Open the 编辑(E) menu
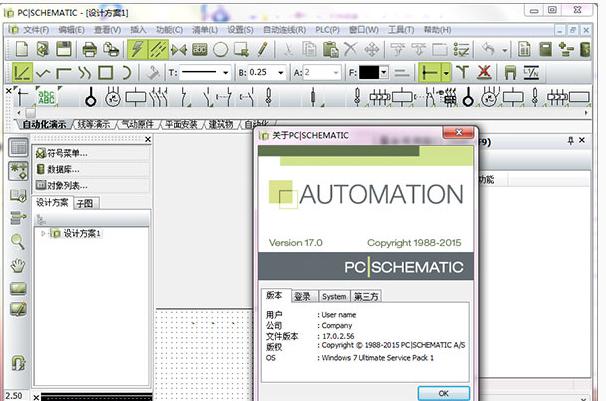Screen dimensions: 606x401 [x=71, y=30]
